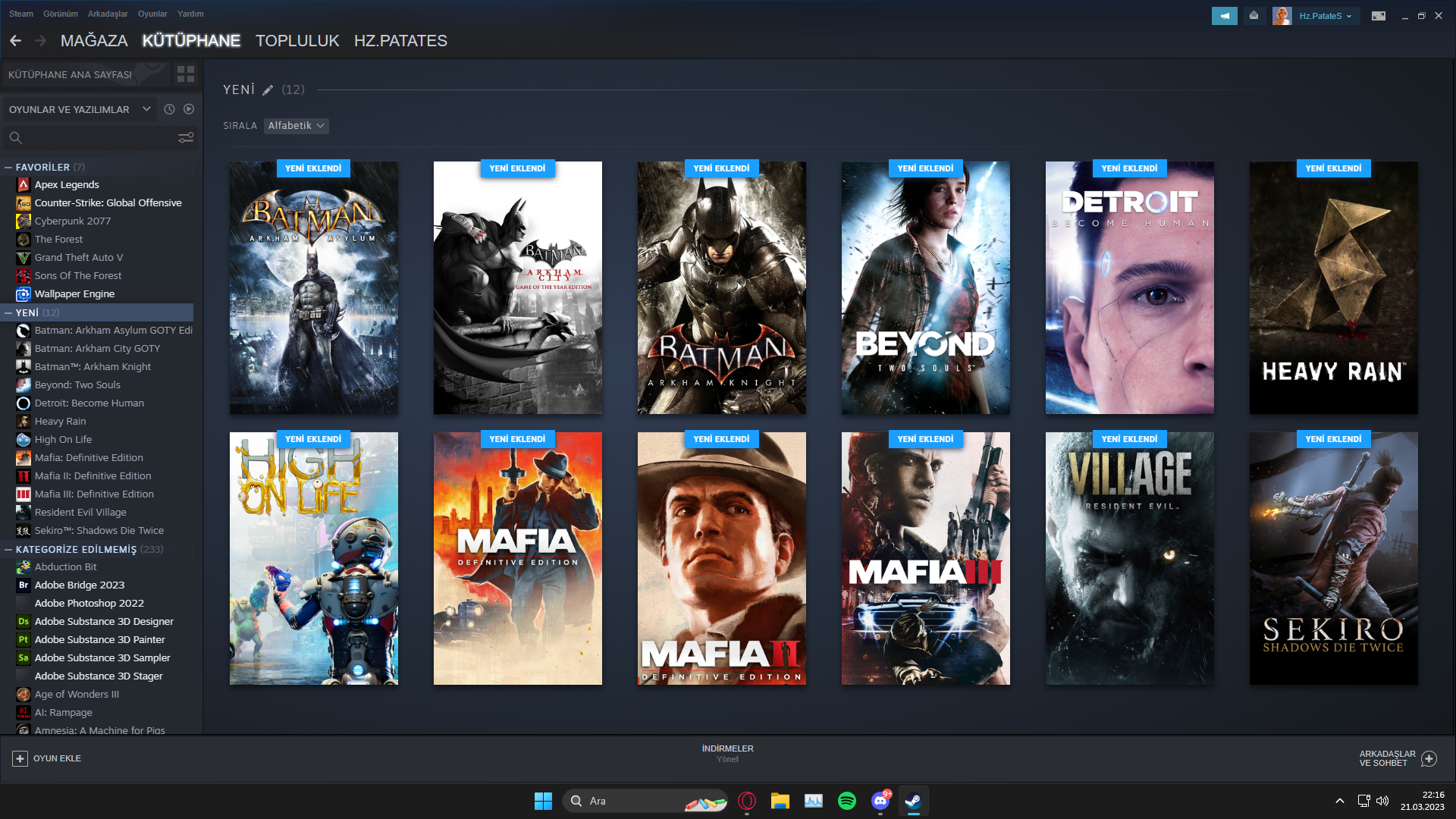Switch library to grid collections view
Image resolution: width=1456 pixels, height=819 pixels.
coord(186,74)
